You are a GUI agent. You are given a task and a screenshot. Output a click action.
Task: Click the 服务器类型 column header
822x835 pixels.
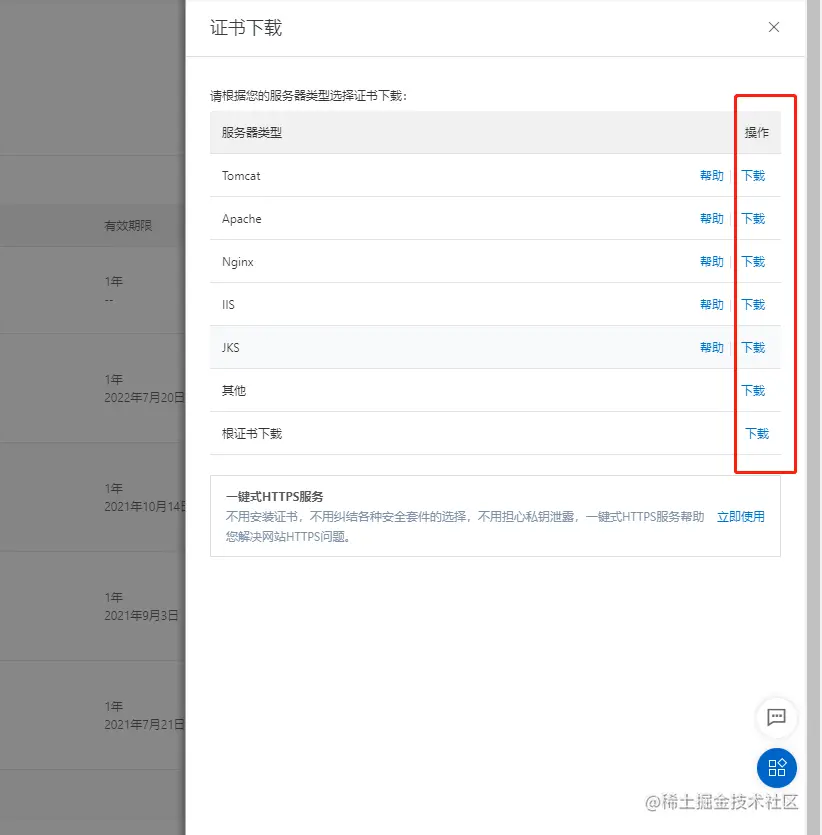click(252, 133)
